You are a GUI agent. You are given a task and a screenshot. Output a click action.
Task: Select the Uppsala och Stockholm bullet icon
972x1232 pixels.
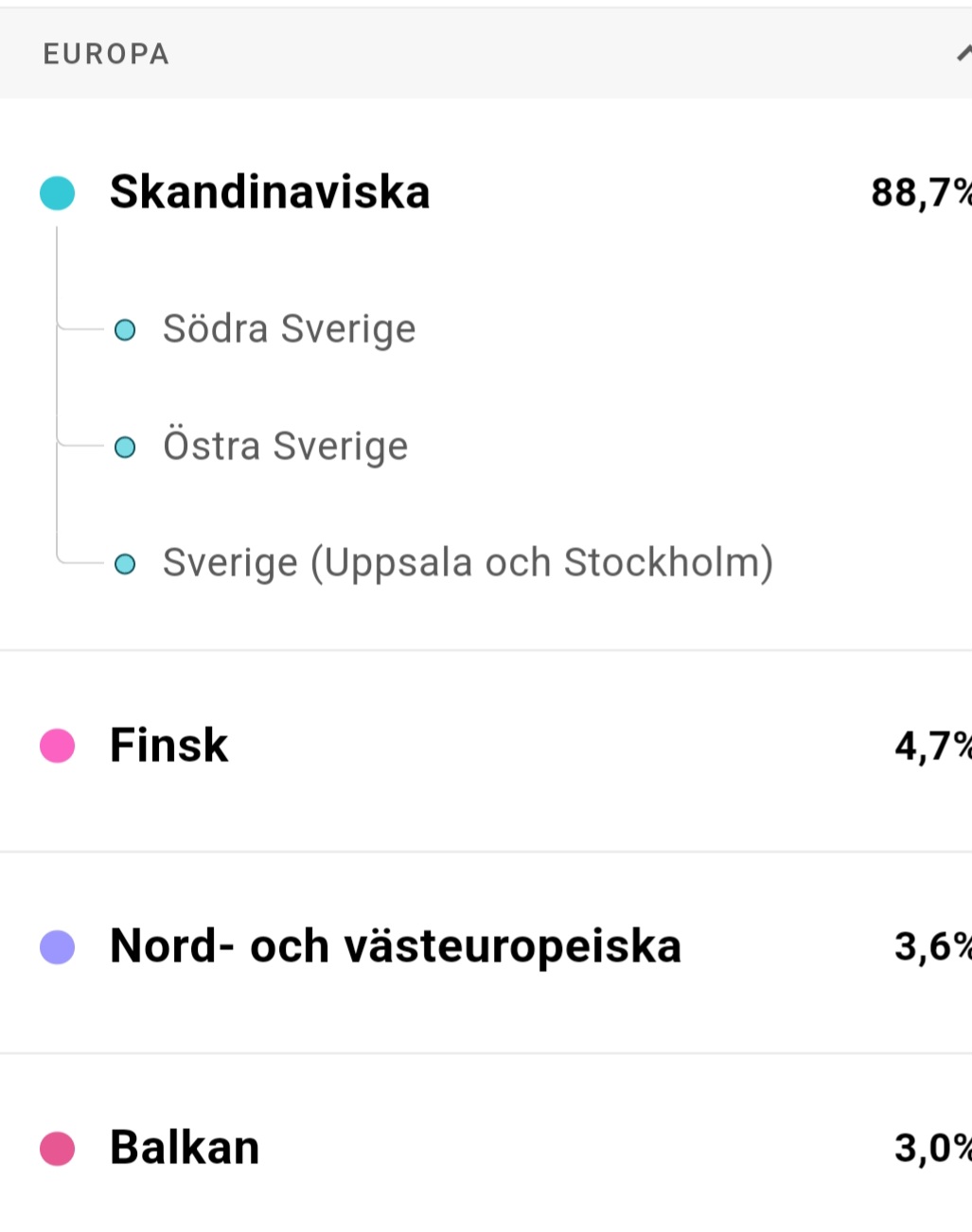coord(125,565)
